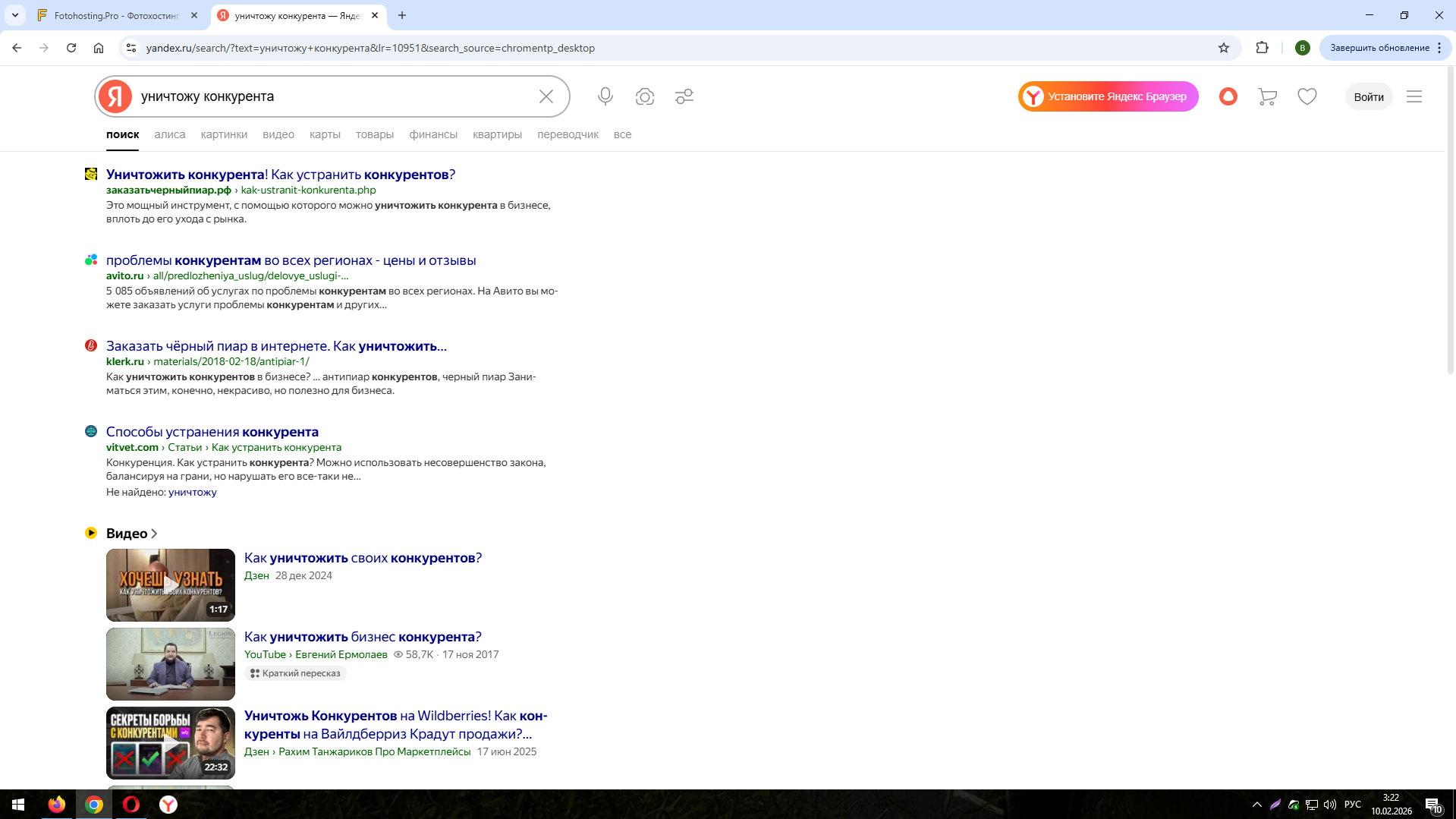Viewport: 1456px width, 819px height.
Task: Select the переводчик search tab
Action: 568,134
